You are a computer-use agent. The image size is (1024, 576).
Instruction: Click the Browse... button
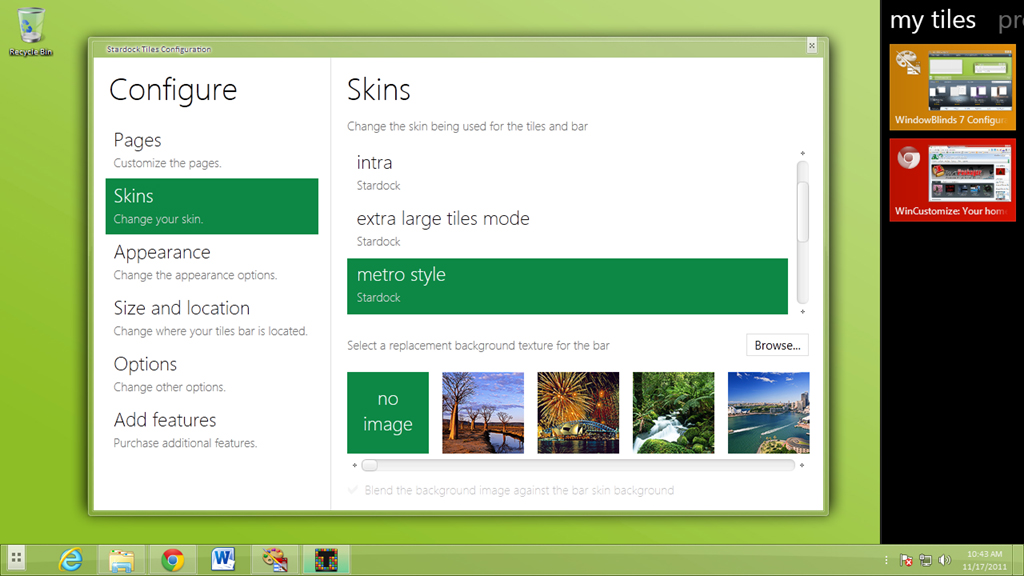click(777, 345)
